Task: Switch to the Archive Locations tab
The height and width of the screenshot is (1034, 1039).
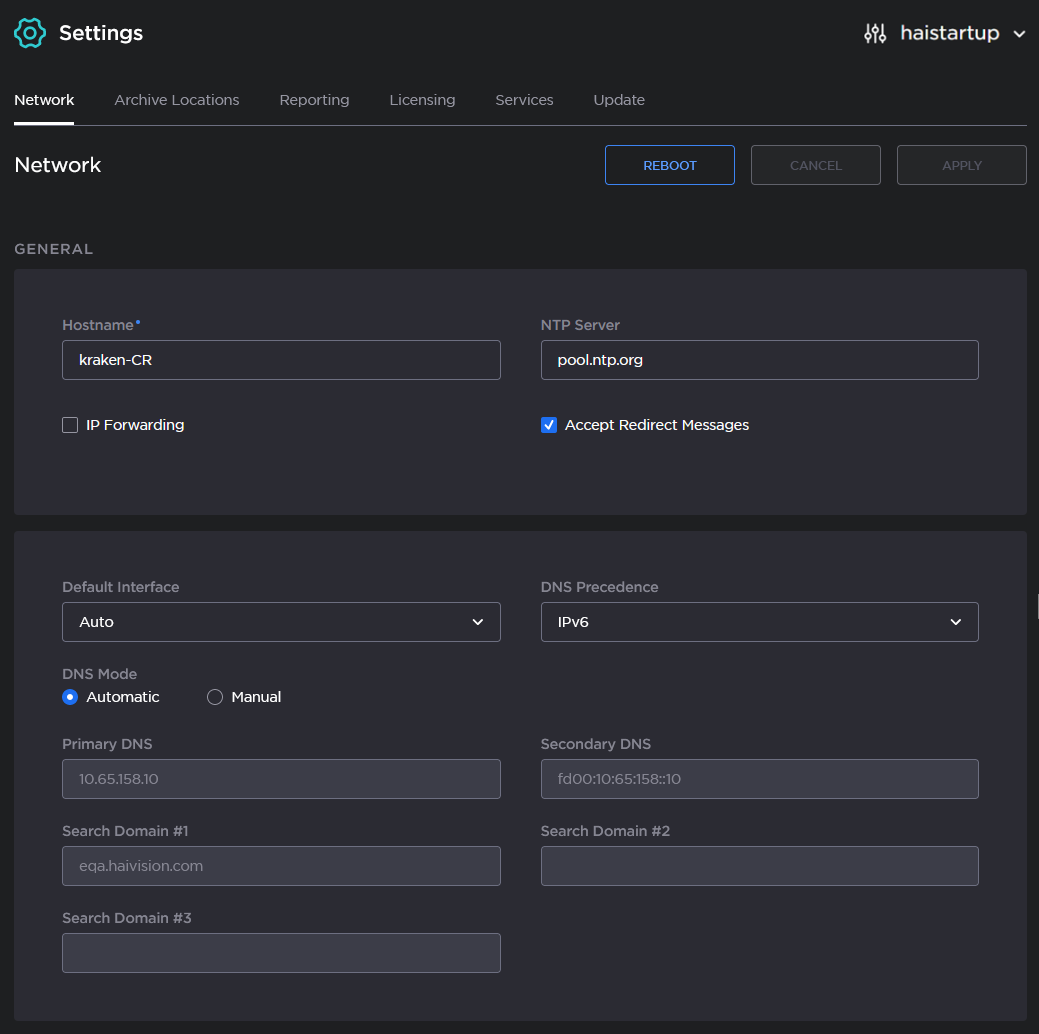Action: [x=176, y=100]
